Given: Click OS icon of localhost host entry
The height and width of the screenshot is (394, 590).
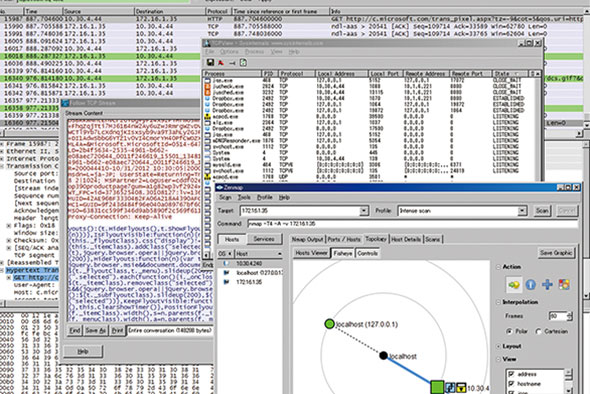Looking at the screenshot, I should (x=226, y=272).
